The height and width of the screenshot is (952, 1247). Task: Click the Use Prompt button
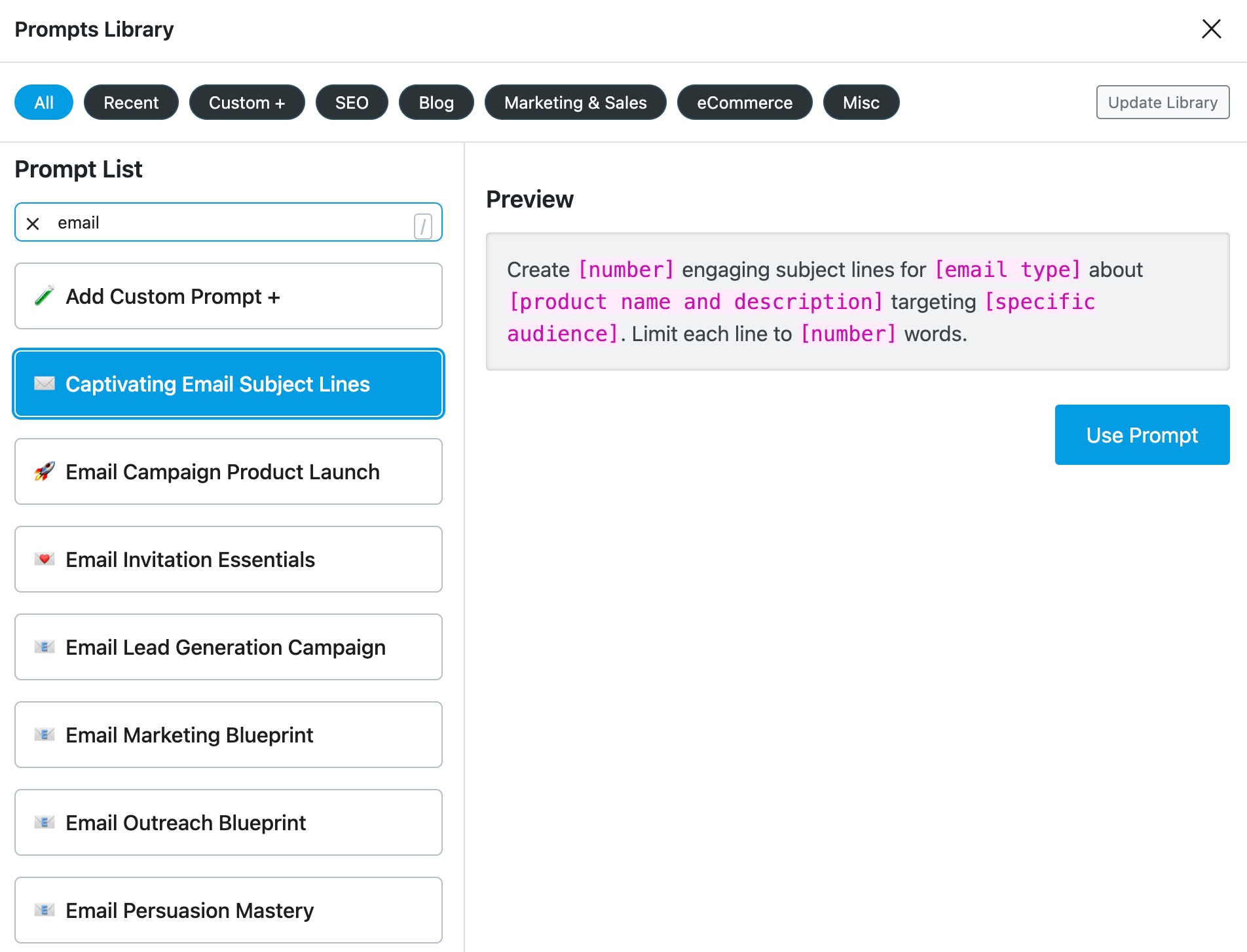coord(1142,435)
